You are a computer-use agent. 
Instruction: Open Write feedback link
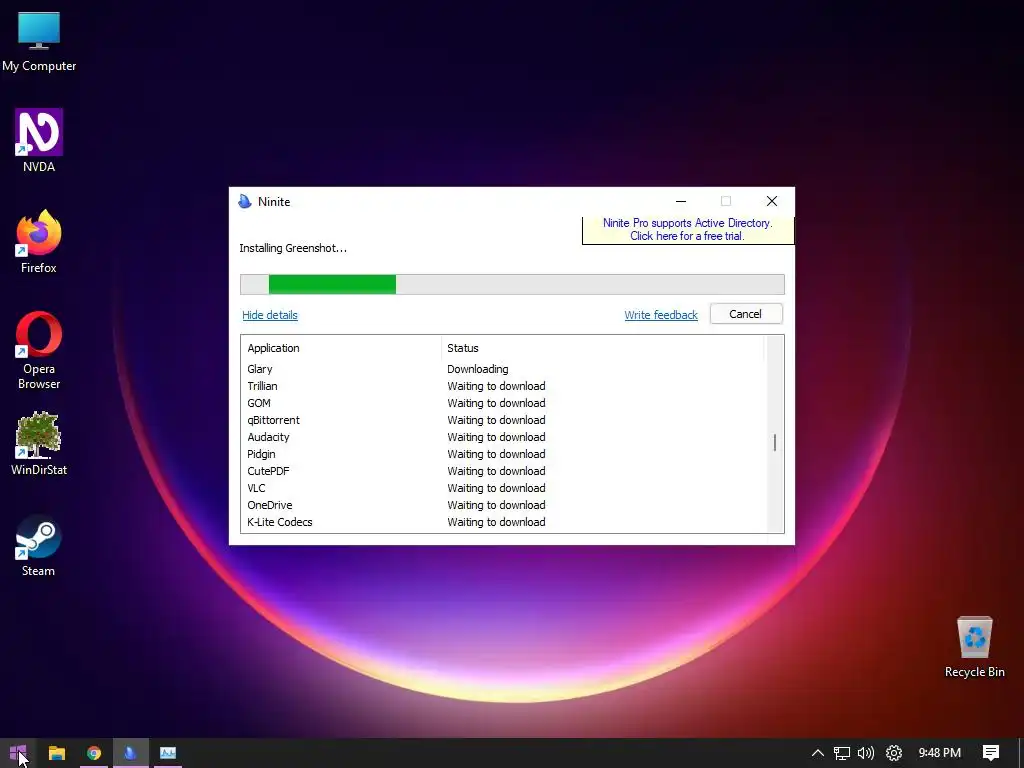pyautogui.click(x=661, y=315)
